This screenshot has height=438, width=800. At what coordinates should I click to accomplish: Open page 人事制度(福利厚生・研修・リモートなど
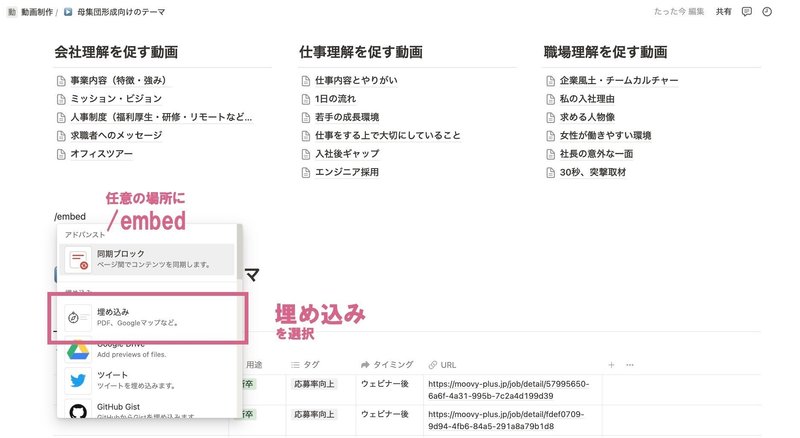161,117
